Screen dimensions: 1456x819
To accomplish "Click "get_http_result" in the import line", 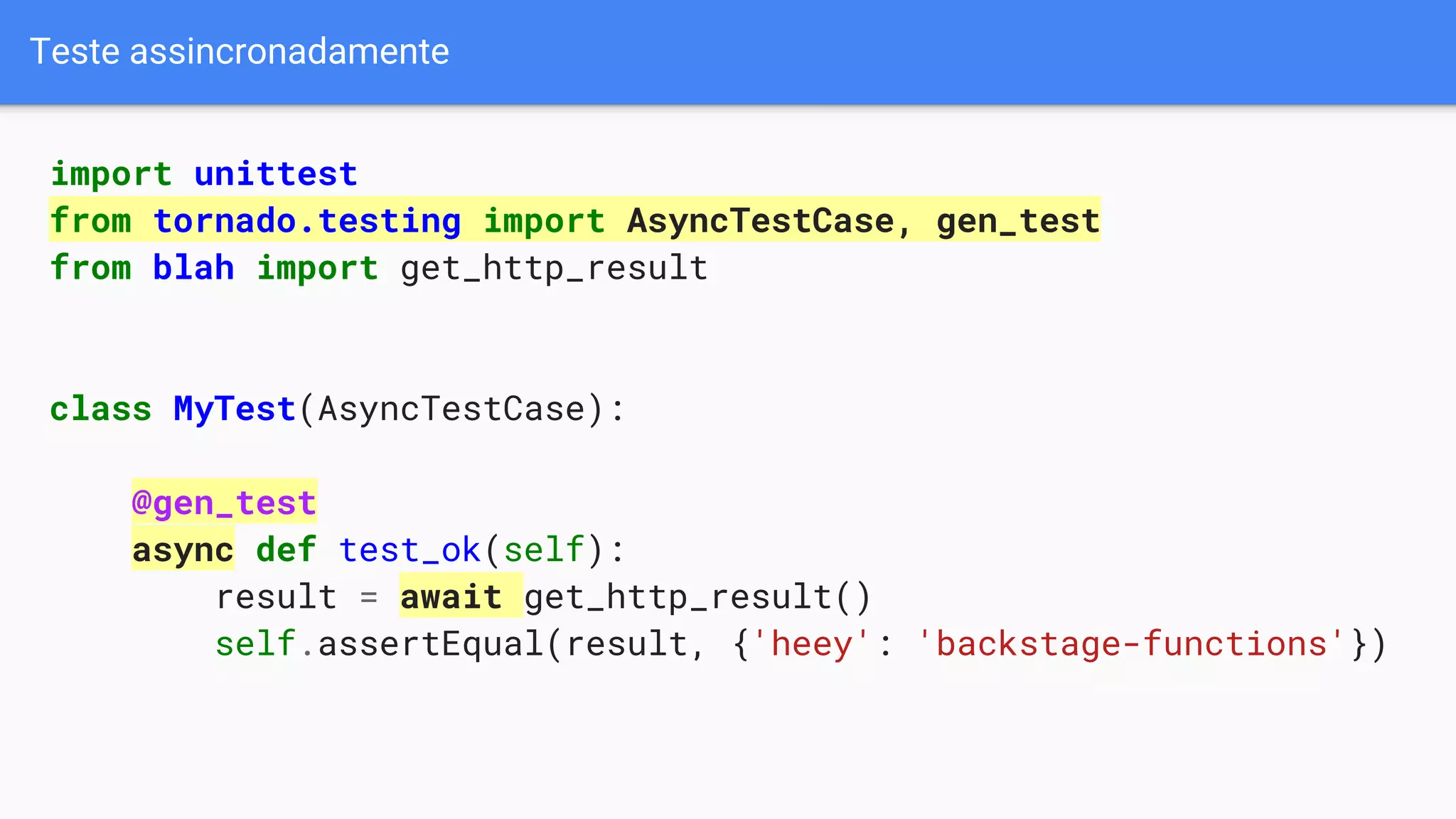I will click(554, 269).
